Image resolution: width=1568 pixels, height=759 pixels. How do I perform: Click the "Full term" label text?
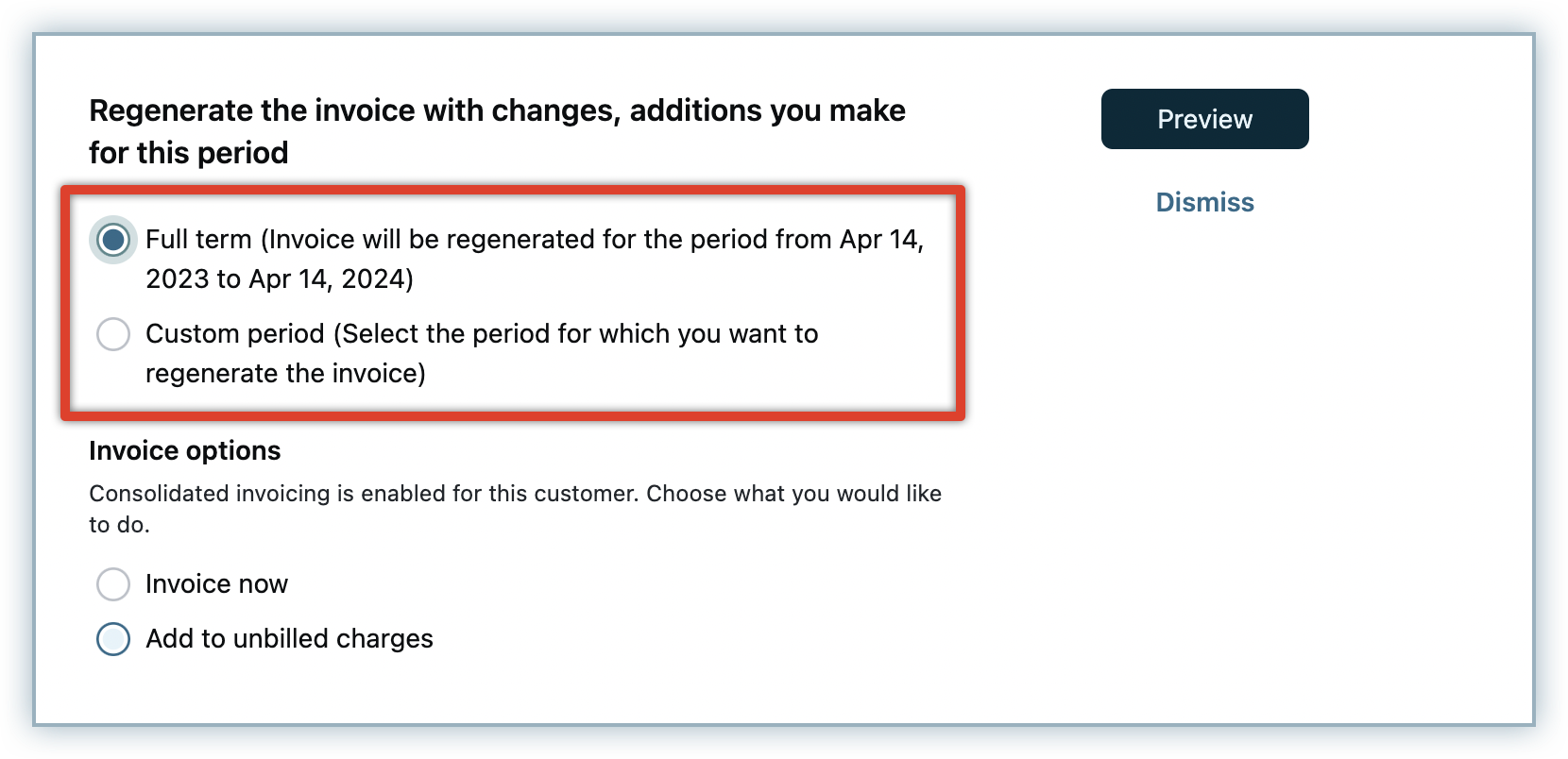(x=198, y=240)
